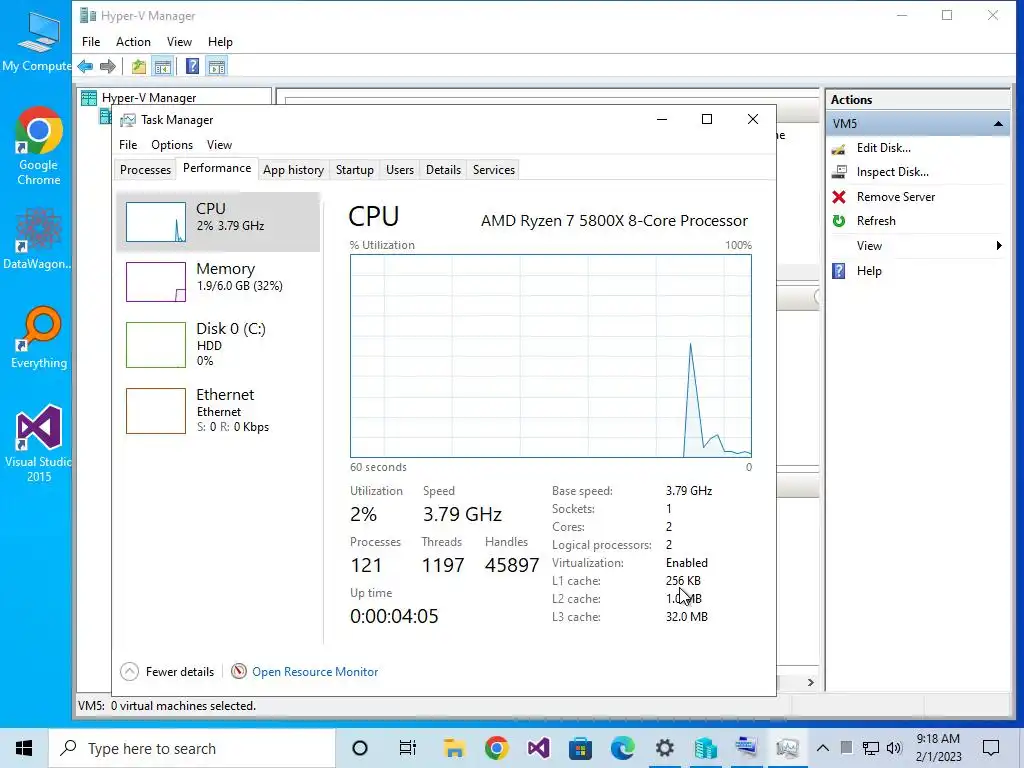1024x768 pixels.
Task: Open Microsoft Edge from the taskbar
Action: pyautogui.click(x=622, y=748)
